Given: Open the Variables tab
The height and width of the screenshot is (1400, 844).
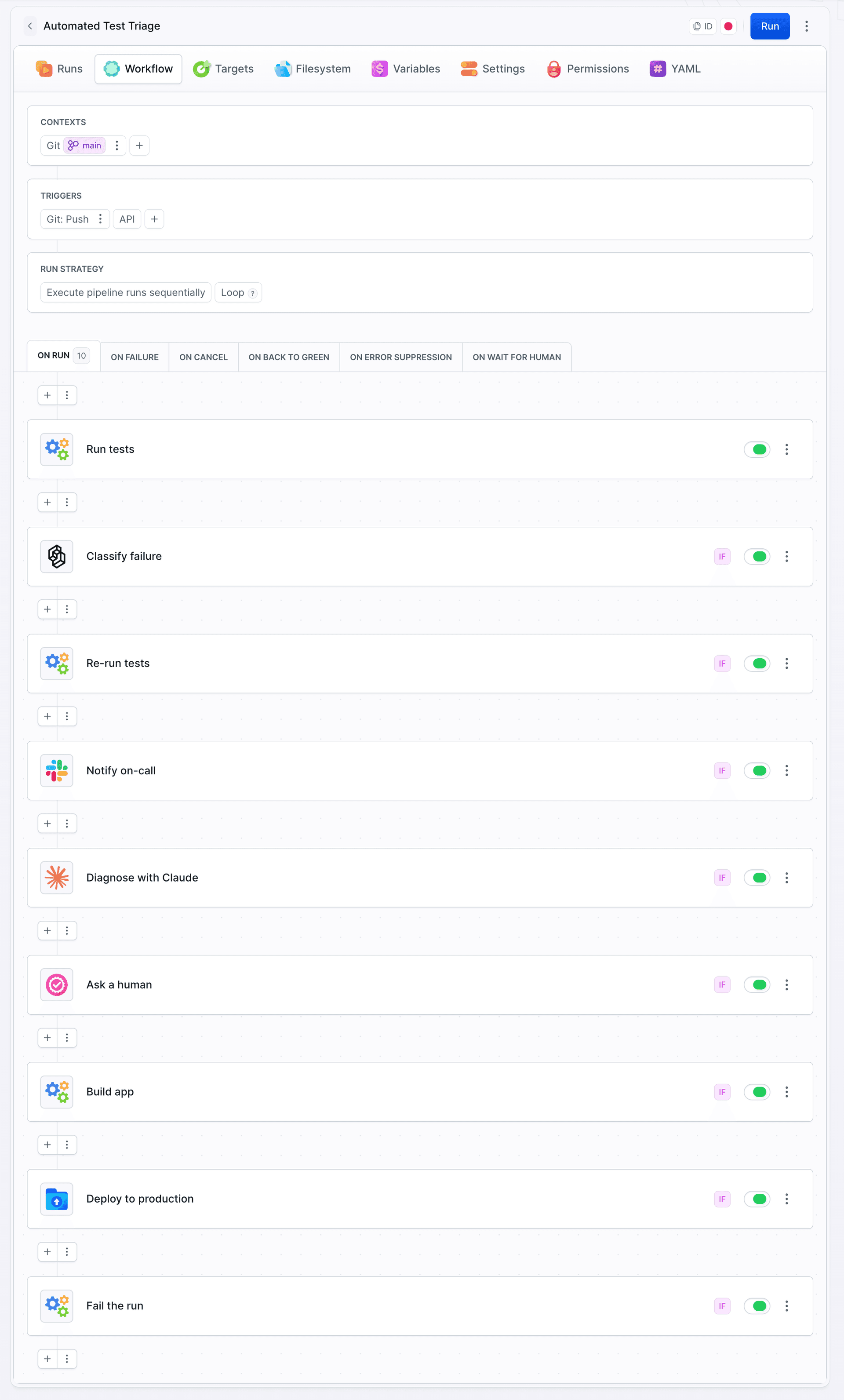Looking at the screenshot, I should click(406, 69).
